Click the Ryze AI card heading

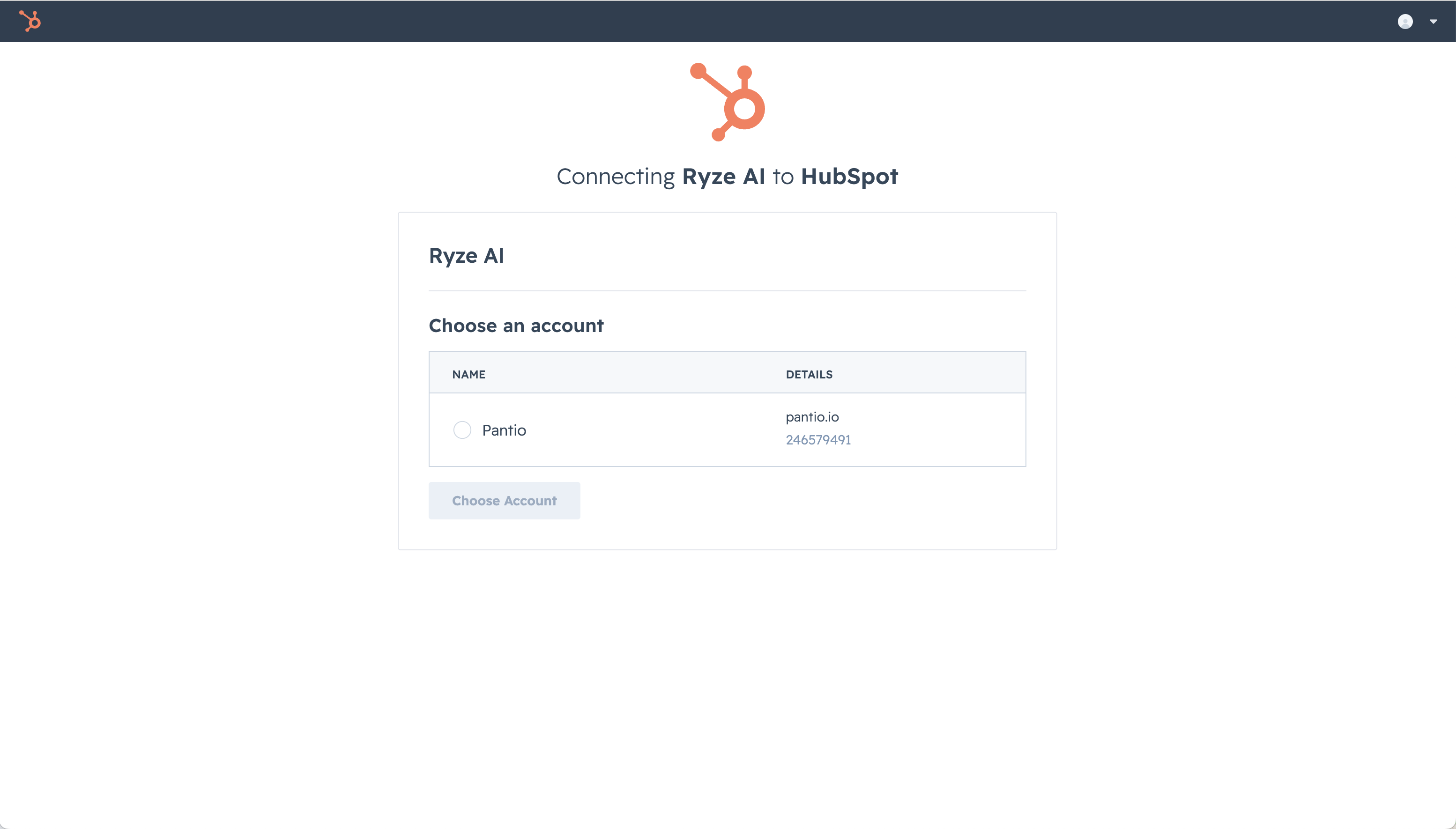click(466, 256)
